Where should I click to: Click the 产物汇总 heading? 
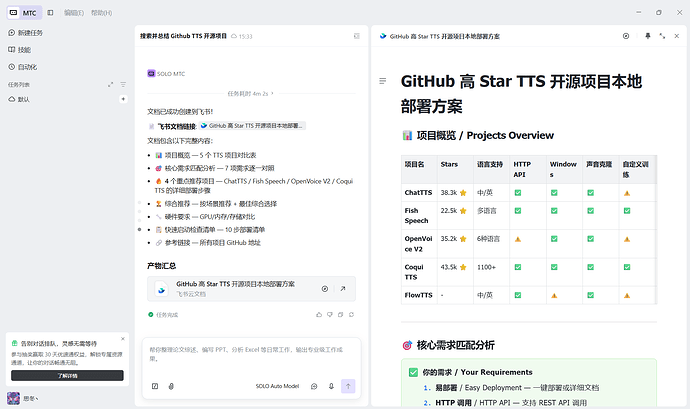[x=161, y=266]
